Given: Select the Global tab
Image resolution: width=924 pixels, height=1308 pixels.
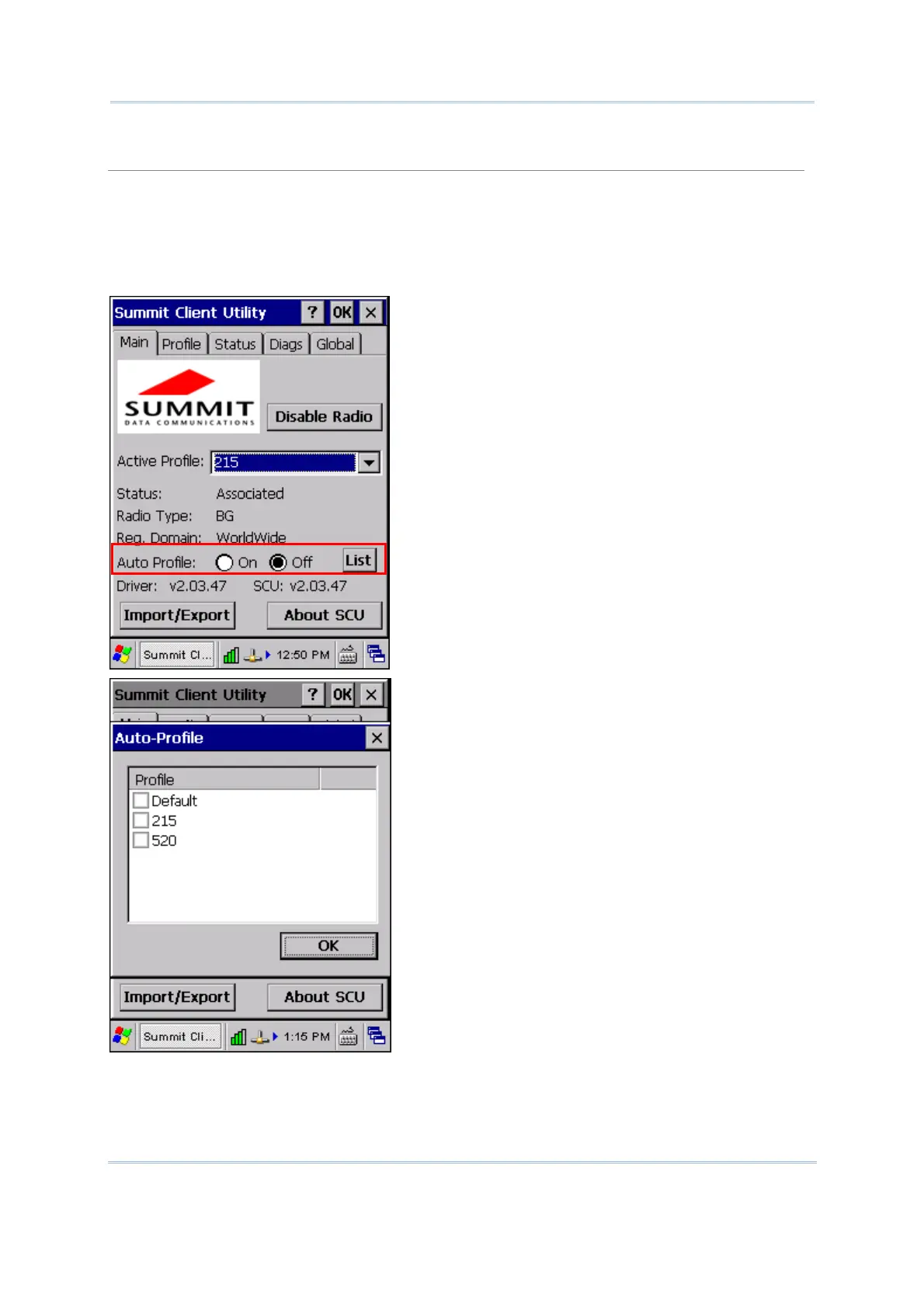Looking at the screenshot, I should 335,344.
